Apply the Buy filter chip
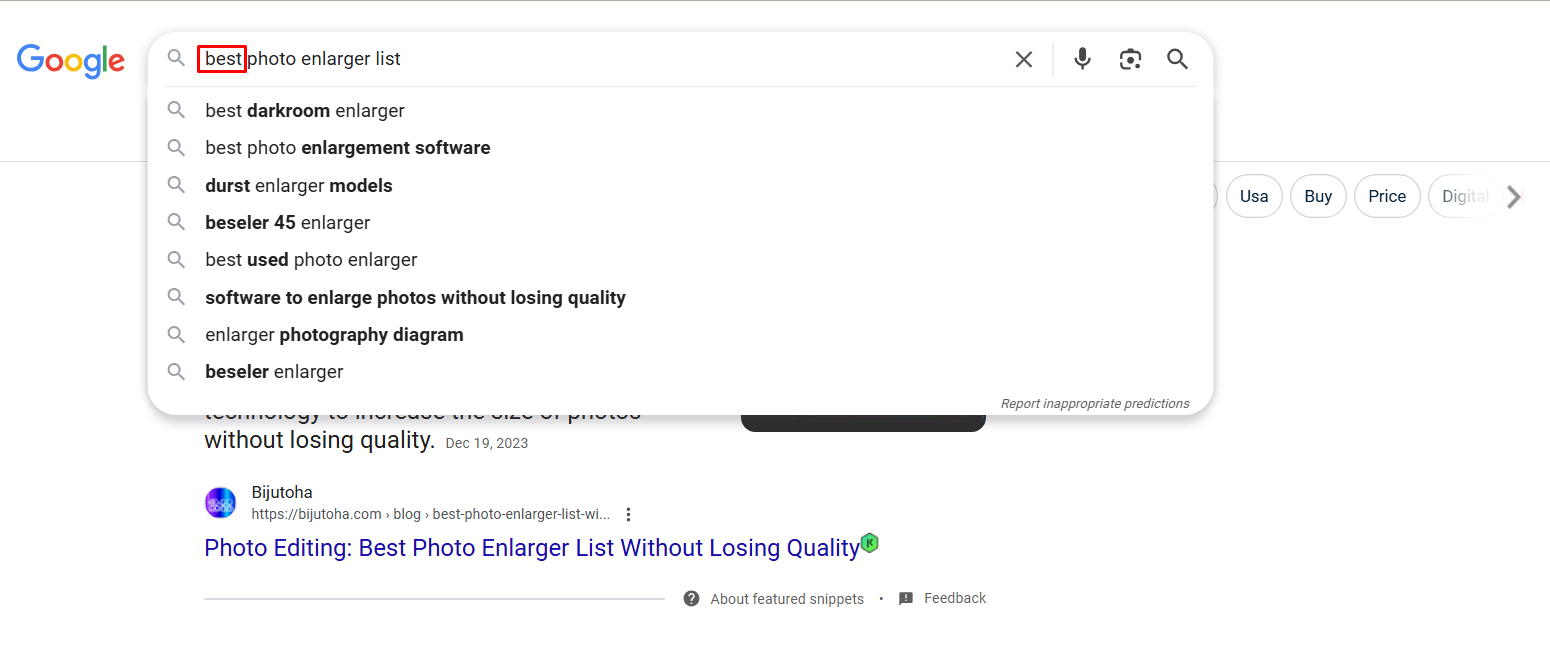Image resolution: width=1550 pixels, height=662 pixels. pos(1318,196)
